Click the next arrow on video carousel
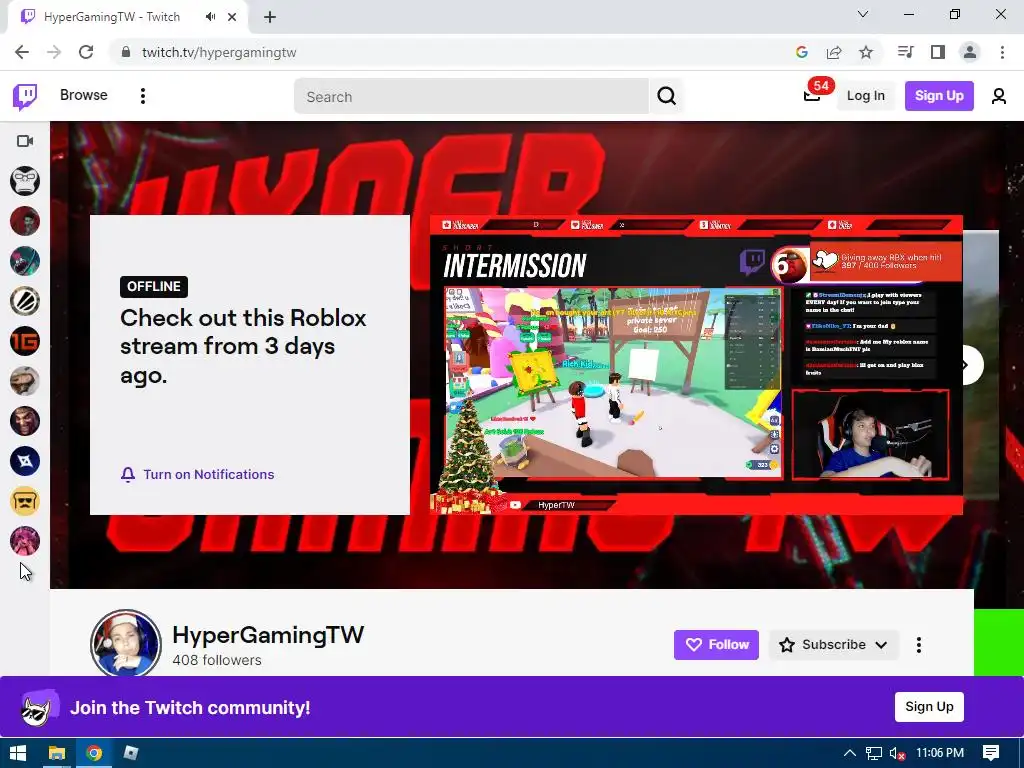Screen dimensions: 1024x768 point(967,365)
